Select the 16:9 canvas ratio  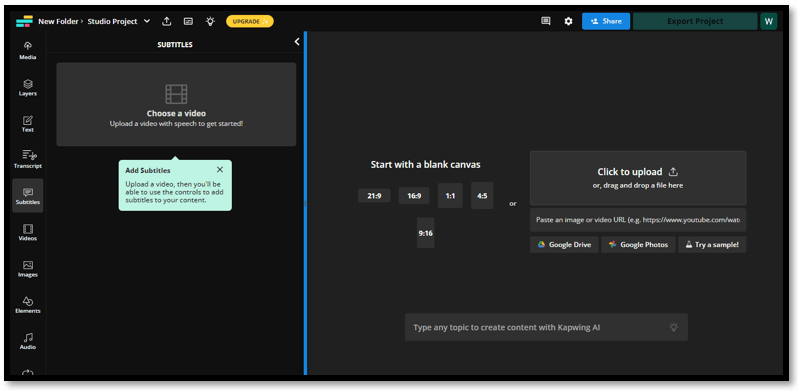point(414,196)
